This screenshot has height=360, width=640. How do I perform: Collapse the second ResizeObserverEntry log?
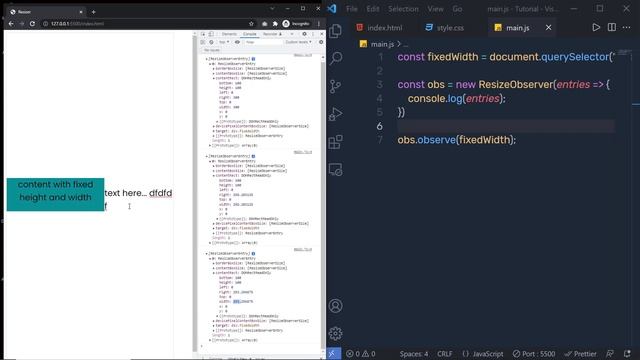pos(207,156)
